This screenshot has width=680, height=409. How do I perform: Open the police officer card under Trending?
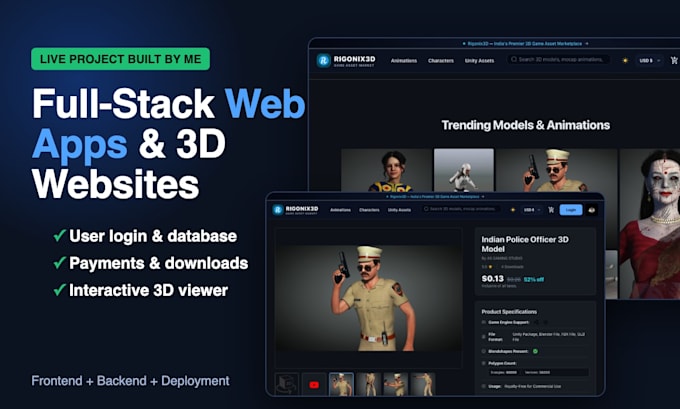point(556,170)
